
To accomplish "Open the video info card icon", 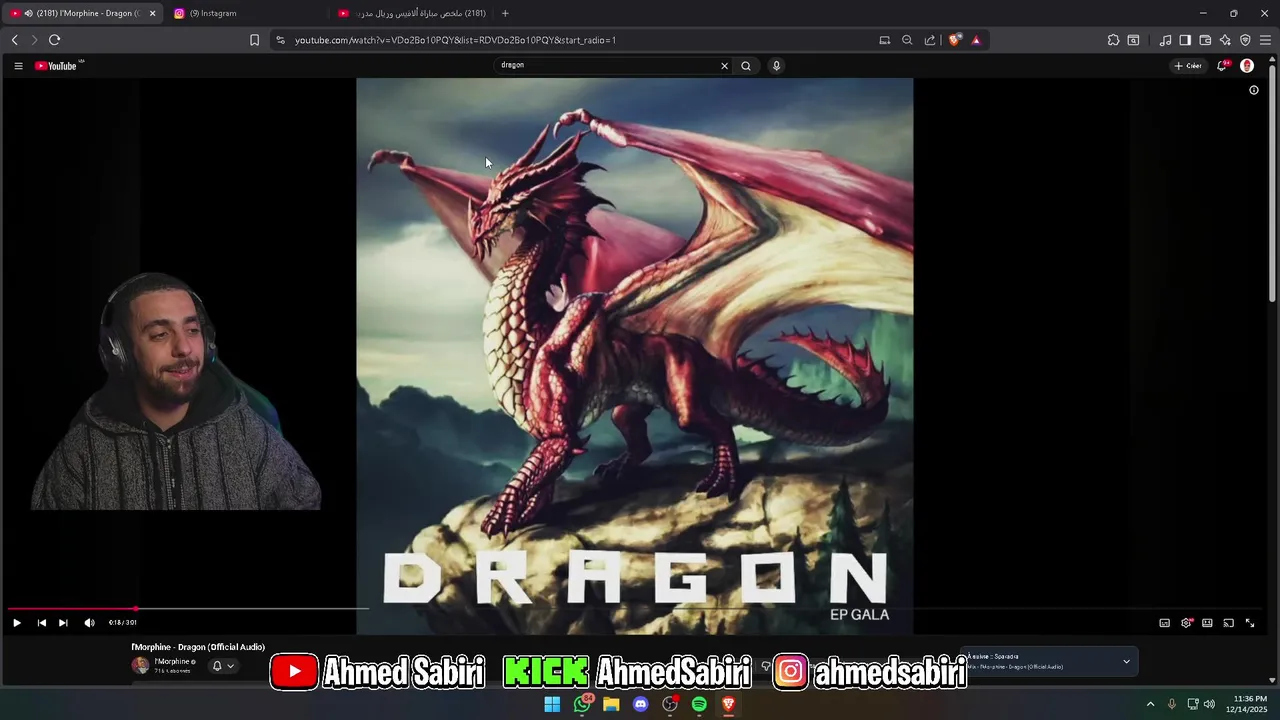I will [x=1254, y=90].
